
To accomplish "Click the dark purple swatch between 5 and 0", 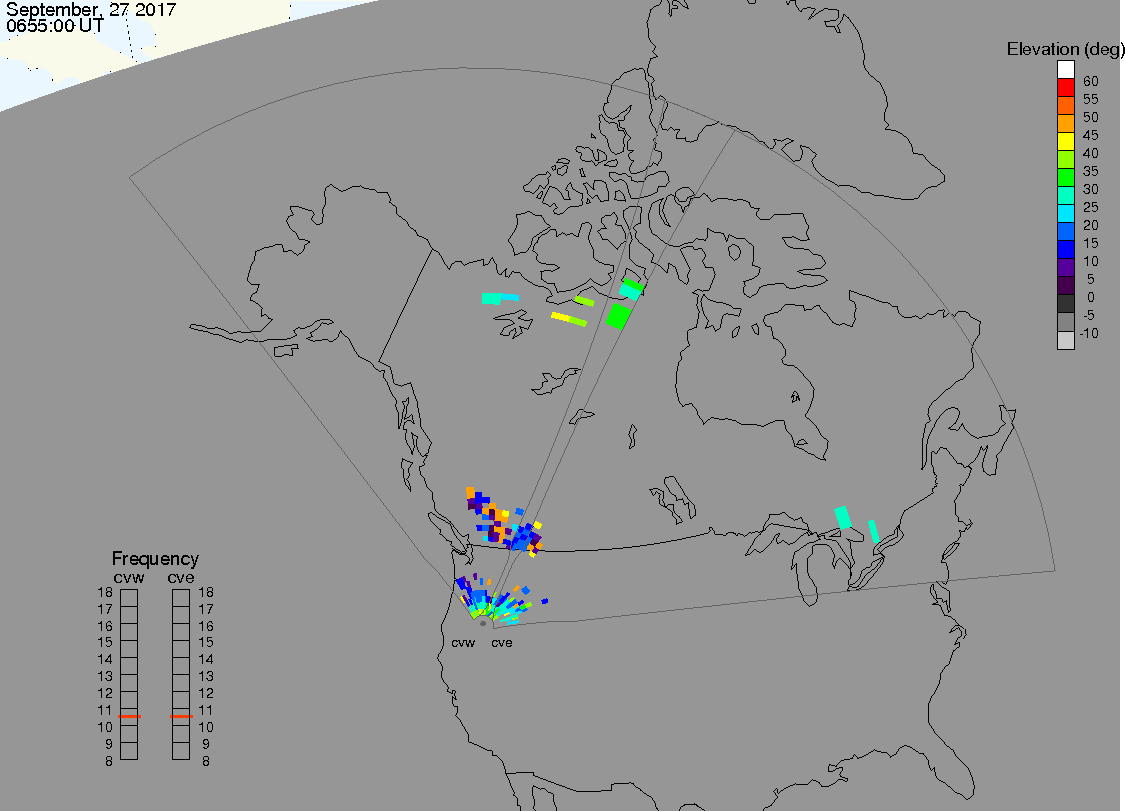I will click(x=1065, y=285).
